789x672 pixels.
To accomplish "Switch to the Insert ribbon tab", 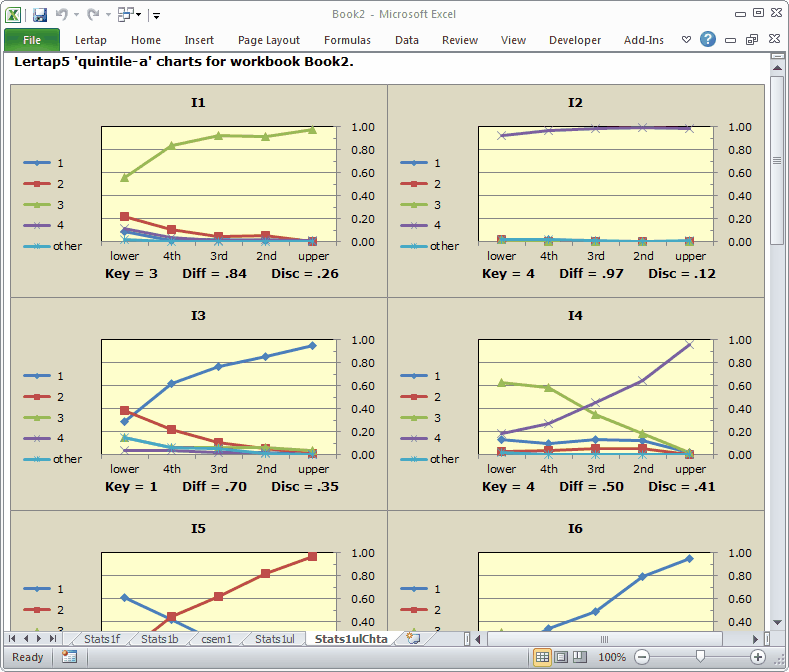I will click(199, 40).
